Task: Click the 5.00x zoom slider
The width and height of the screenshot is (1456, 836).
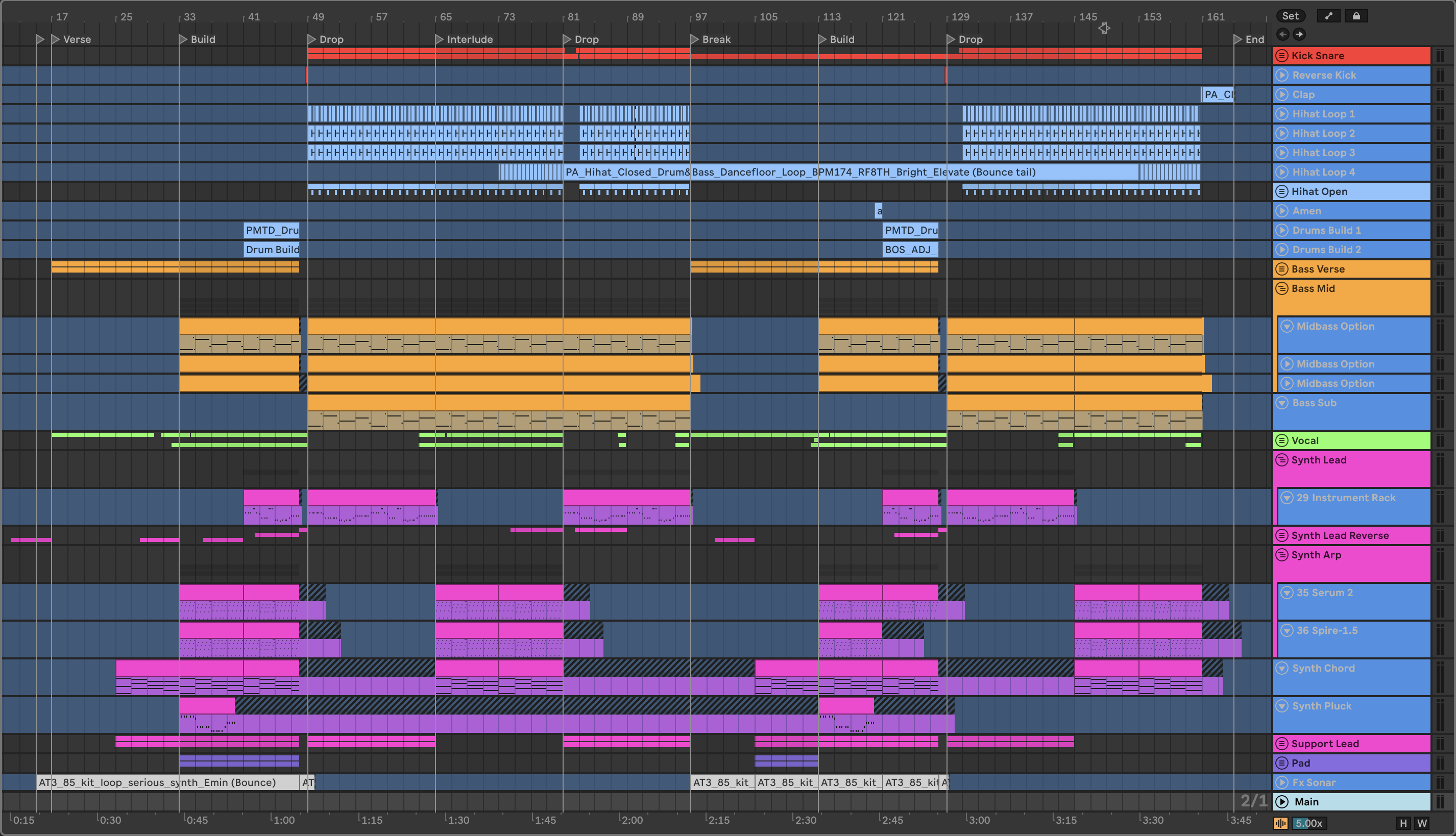Action: pos(1309,823)
